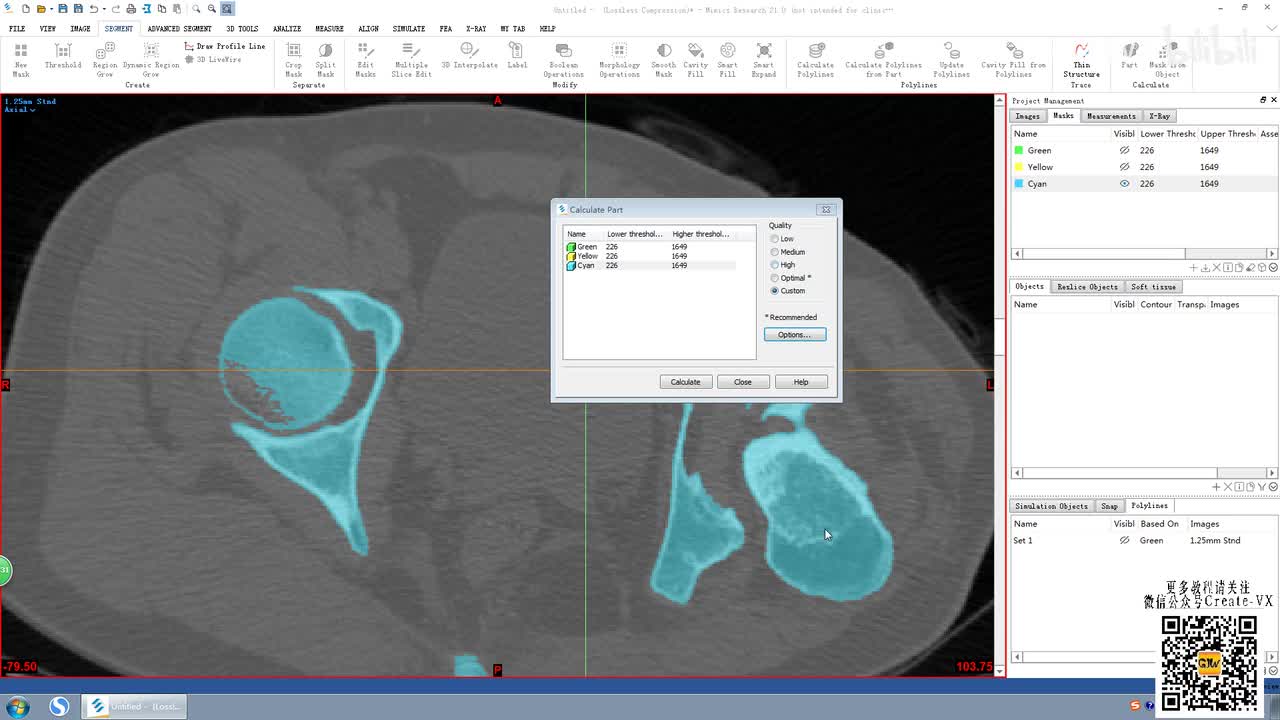Screen dimensions: 1280x720
Task: Select the Cyan row in Calculate Part list
Action: click(650, 266)
